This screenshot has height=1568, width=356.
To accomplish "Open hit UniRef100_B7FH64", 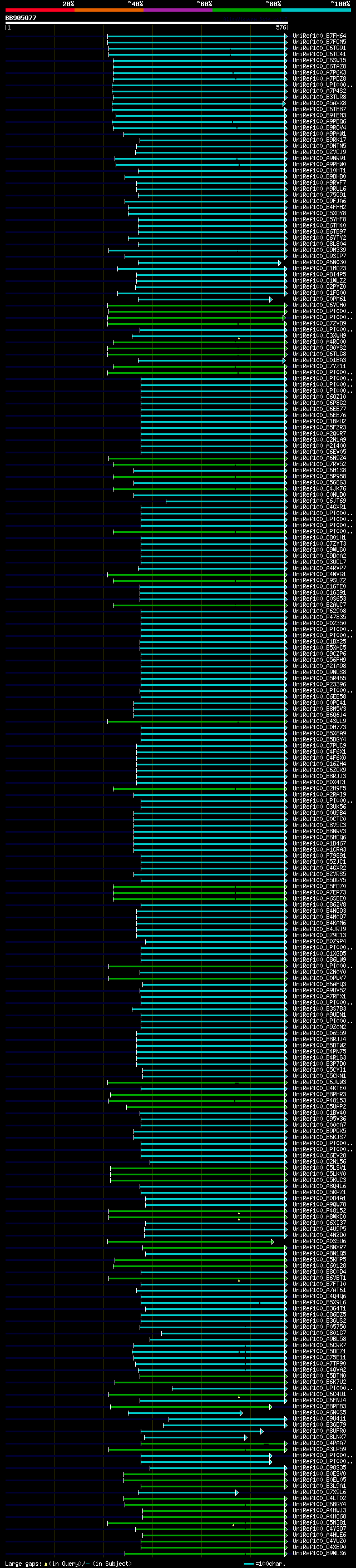I will 319,36.
